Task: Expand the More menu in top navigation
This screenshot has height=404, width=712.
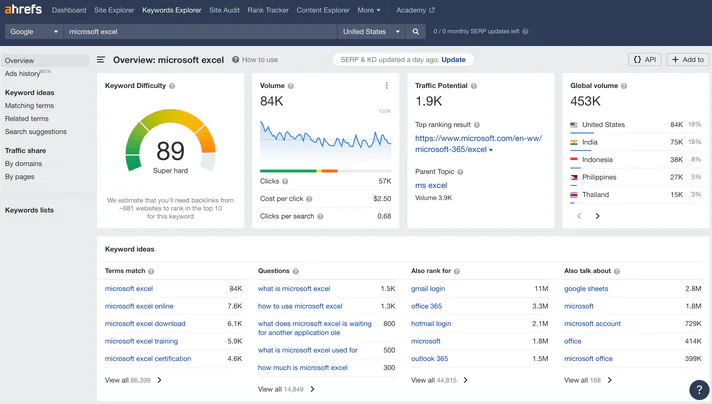Action: coord(369,10)
